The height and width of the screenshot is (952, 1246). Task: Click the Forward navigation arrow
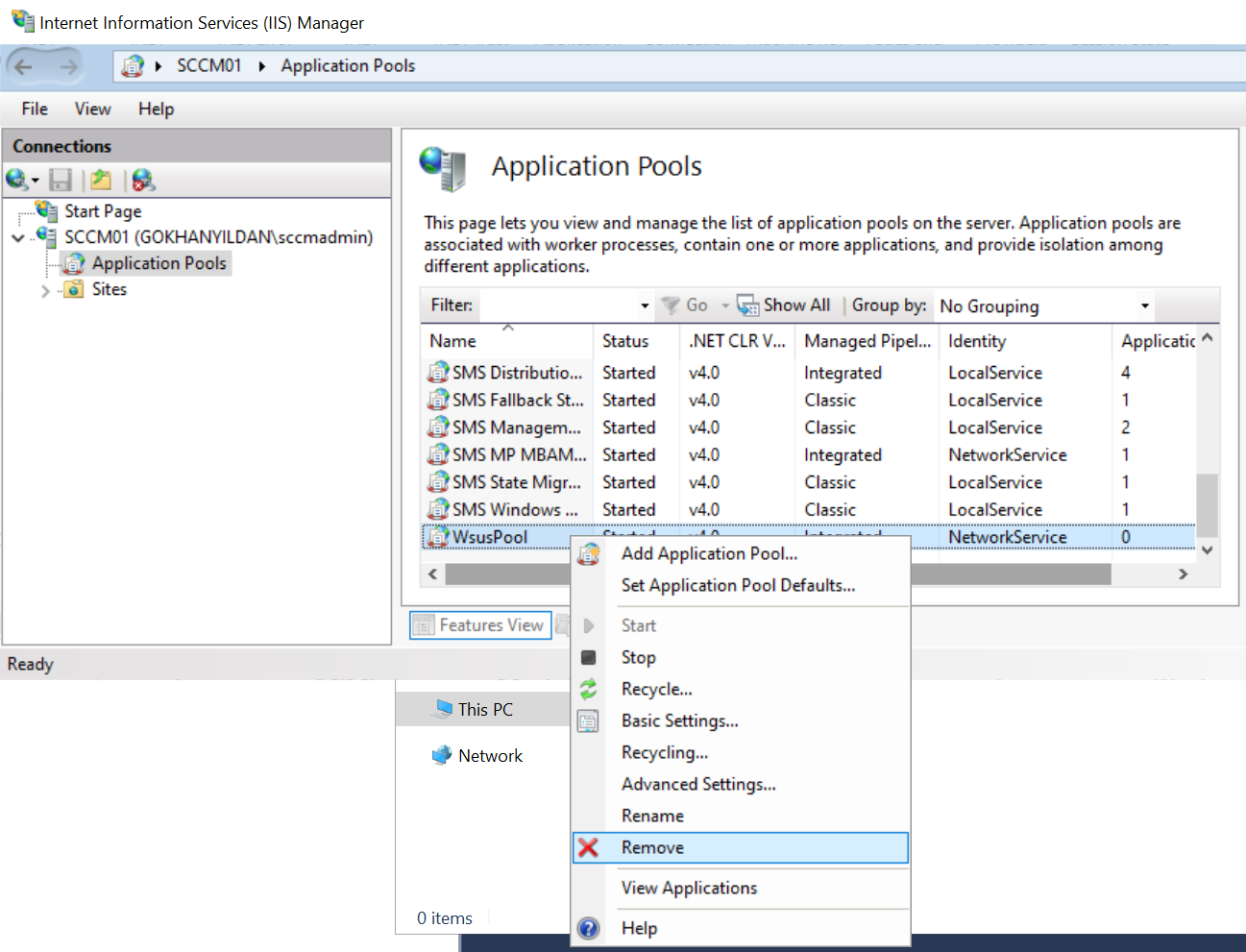click(68, 66)
